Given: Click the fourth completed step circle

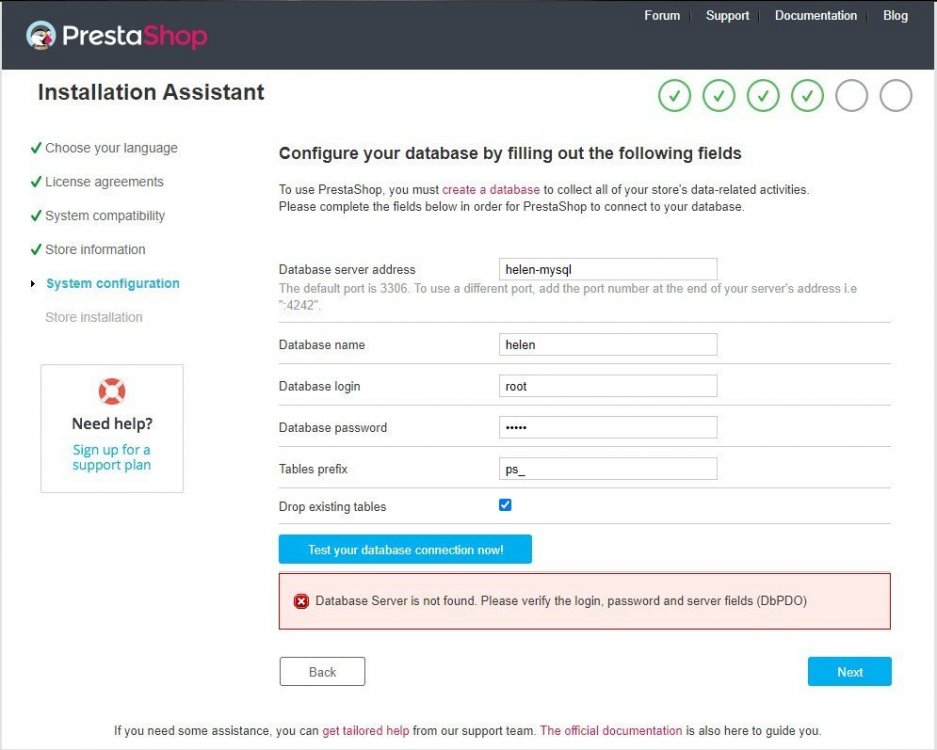Looking at the screenshot, I should [x=807, y=96].
